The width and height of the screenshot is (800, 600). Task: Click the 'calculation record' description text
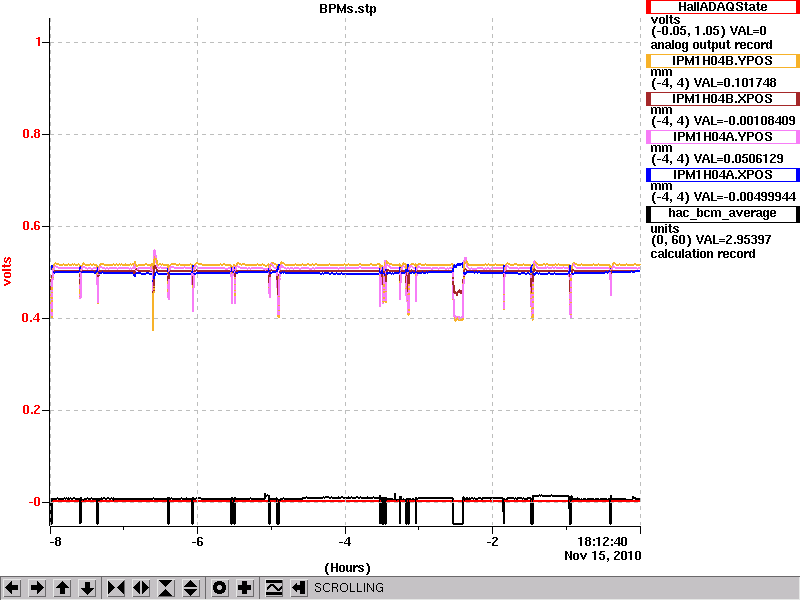coord(703,254)
